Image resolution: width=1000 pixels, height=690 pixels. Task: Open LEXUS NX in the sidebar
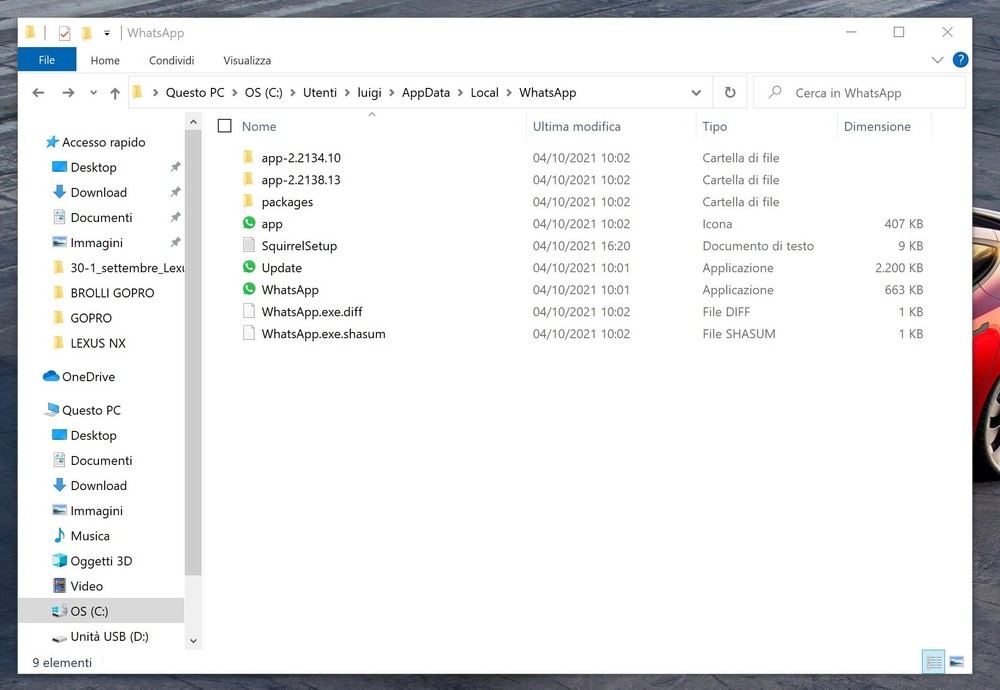coord(98,343)
